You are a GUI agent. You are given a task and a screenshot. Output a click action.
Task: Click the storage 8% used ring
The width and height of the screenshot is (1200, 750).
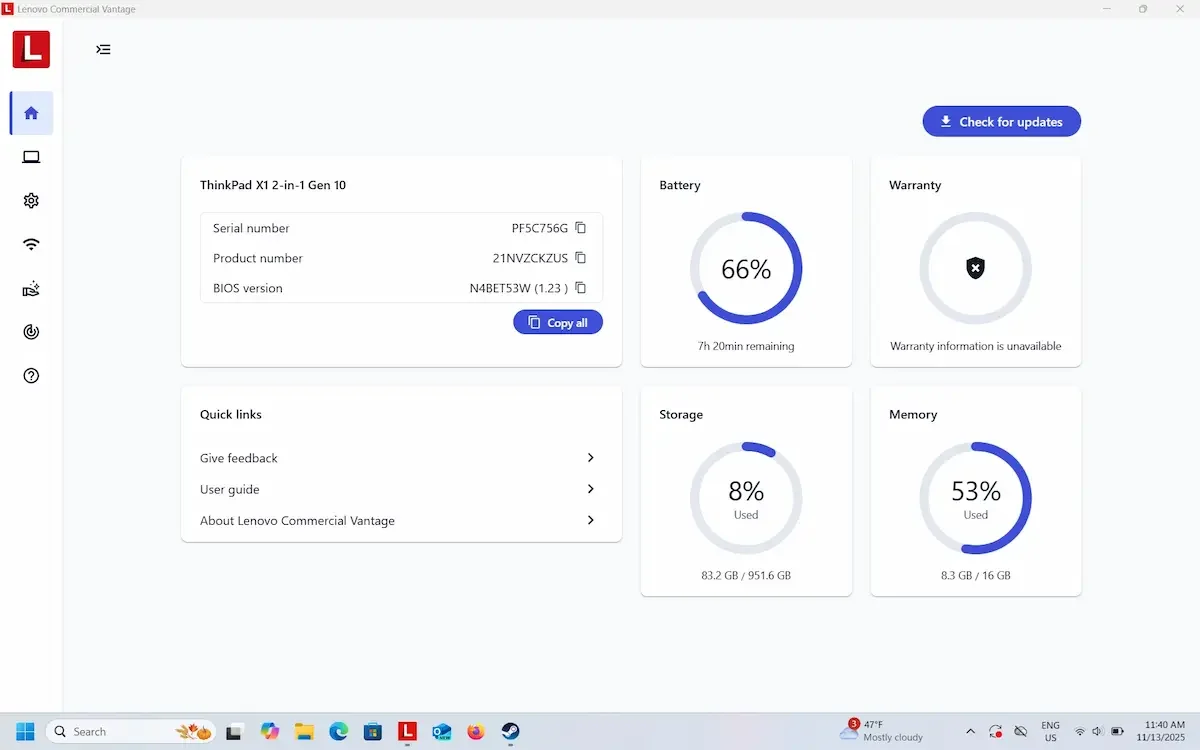tap(746, 498)
